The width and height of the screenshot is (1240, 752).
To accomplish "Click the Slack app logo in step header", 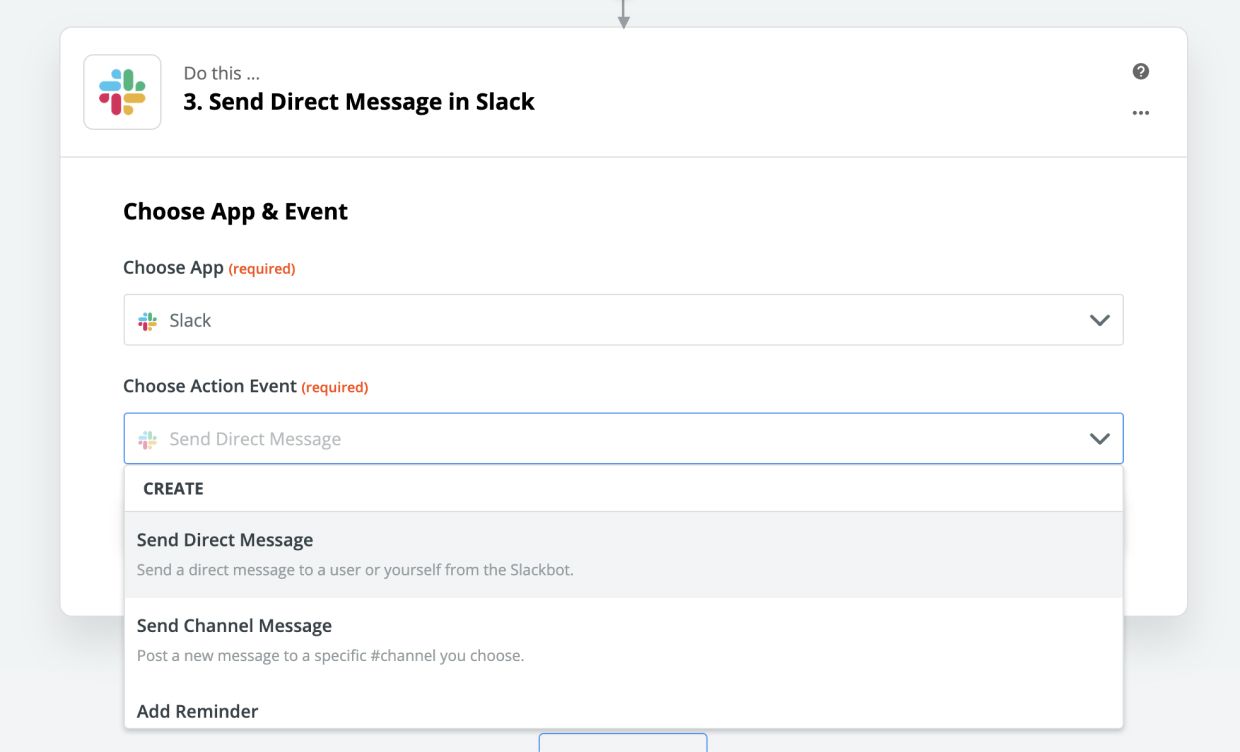I will click(122, 92).
